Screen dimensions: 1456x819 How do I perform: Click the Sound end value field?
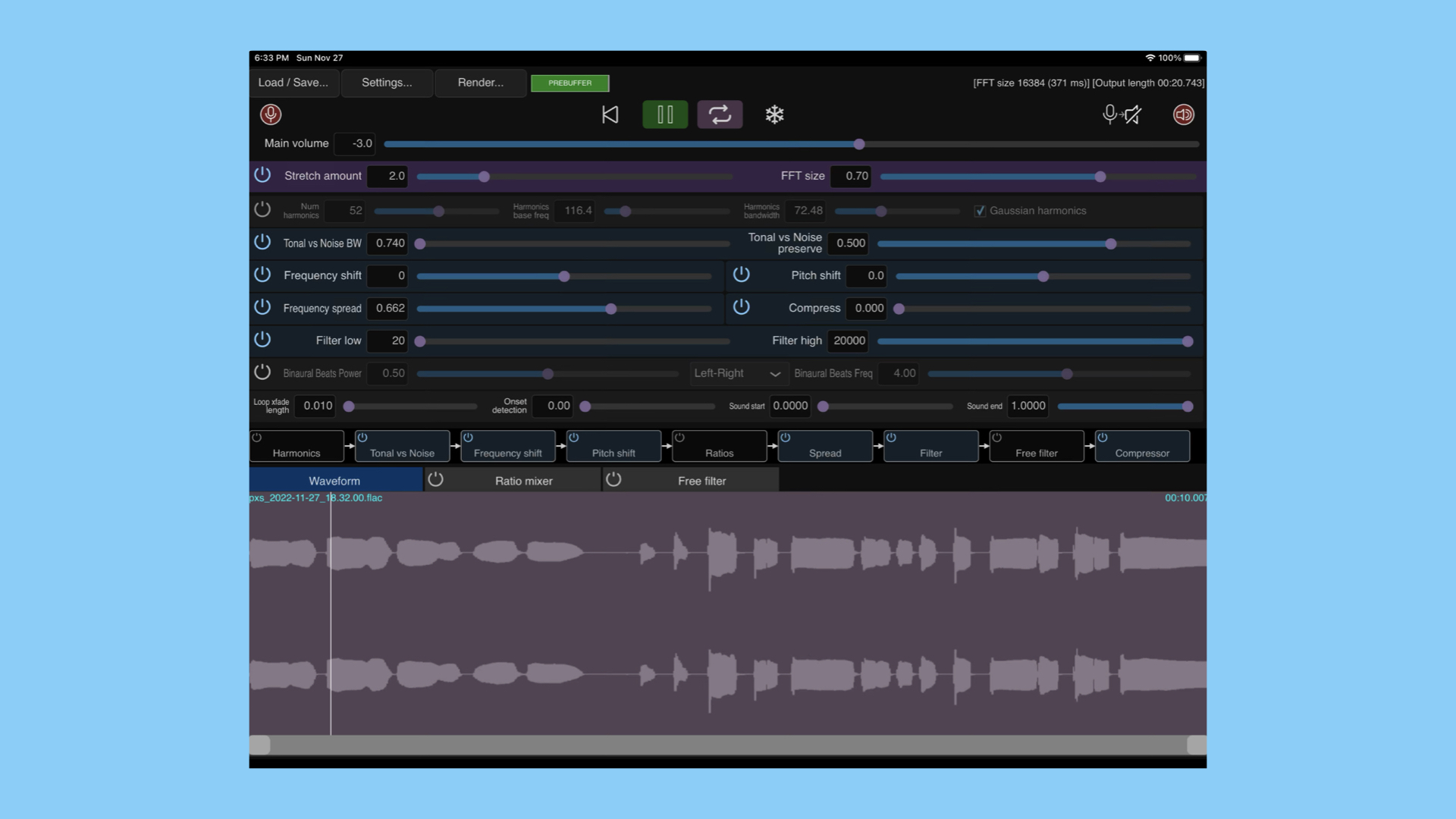point(1028,406)
